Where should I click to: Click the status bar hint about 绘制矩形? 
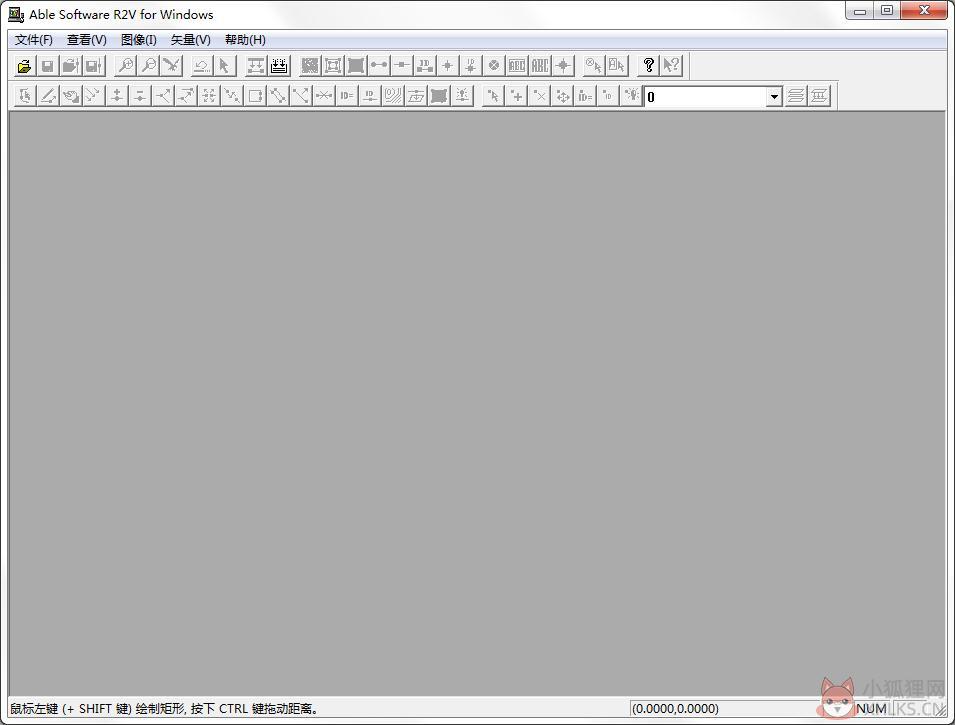pos(163,709)
